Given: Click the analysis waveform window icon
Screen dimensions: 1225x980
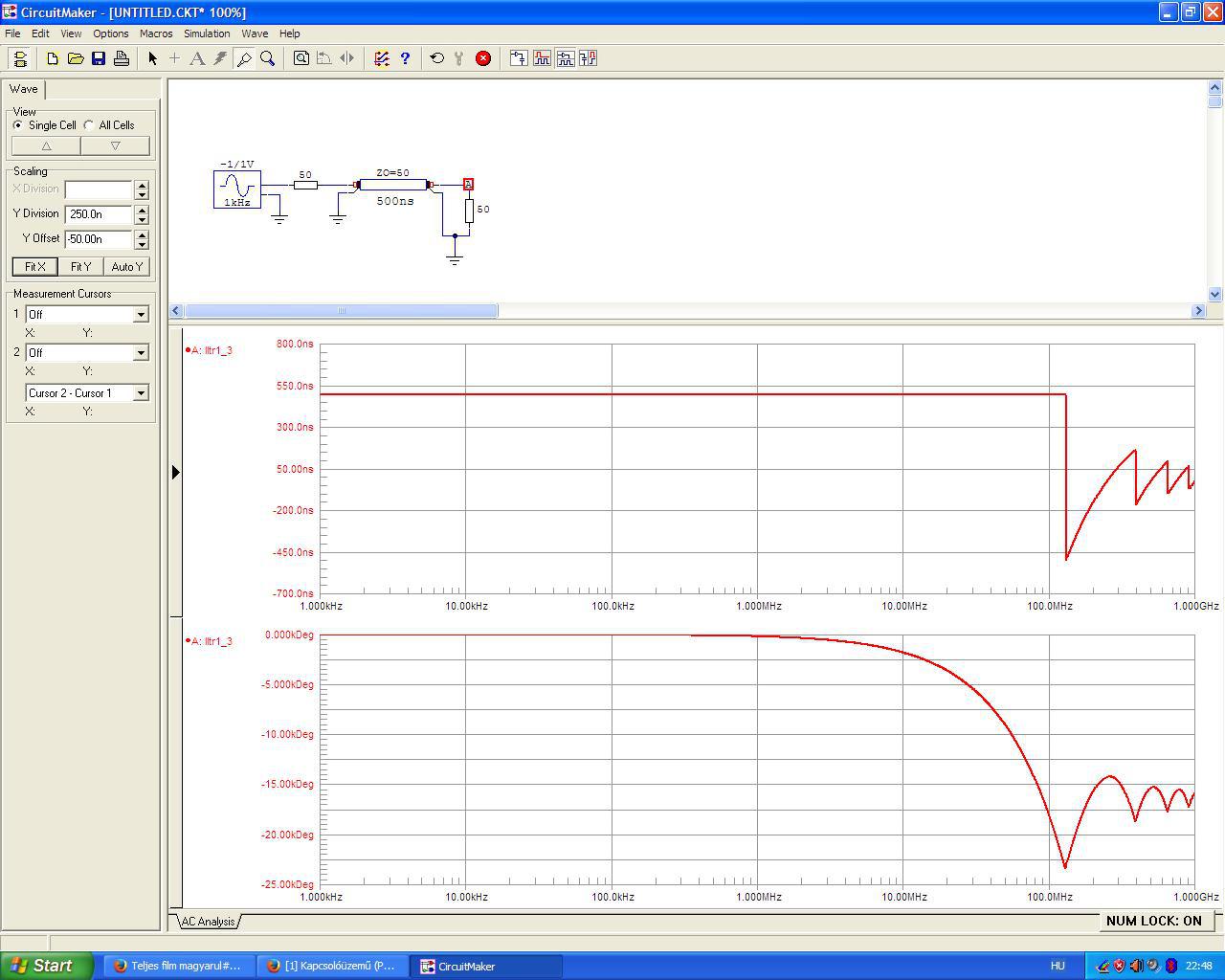Looking at the screenshot, I should click(x=565, y=58).
